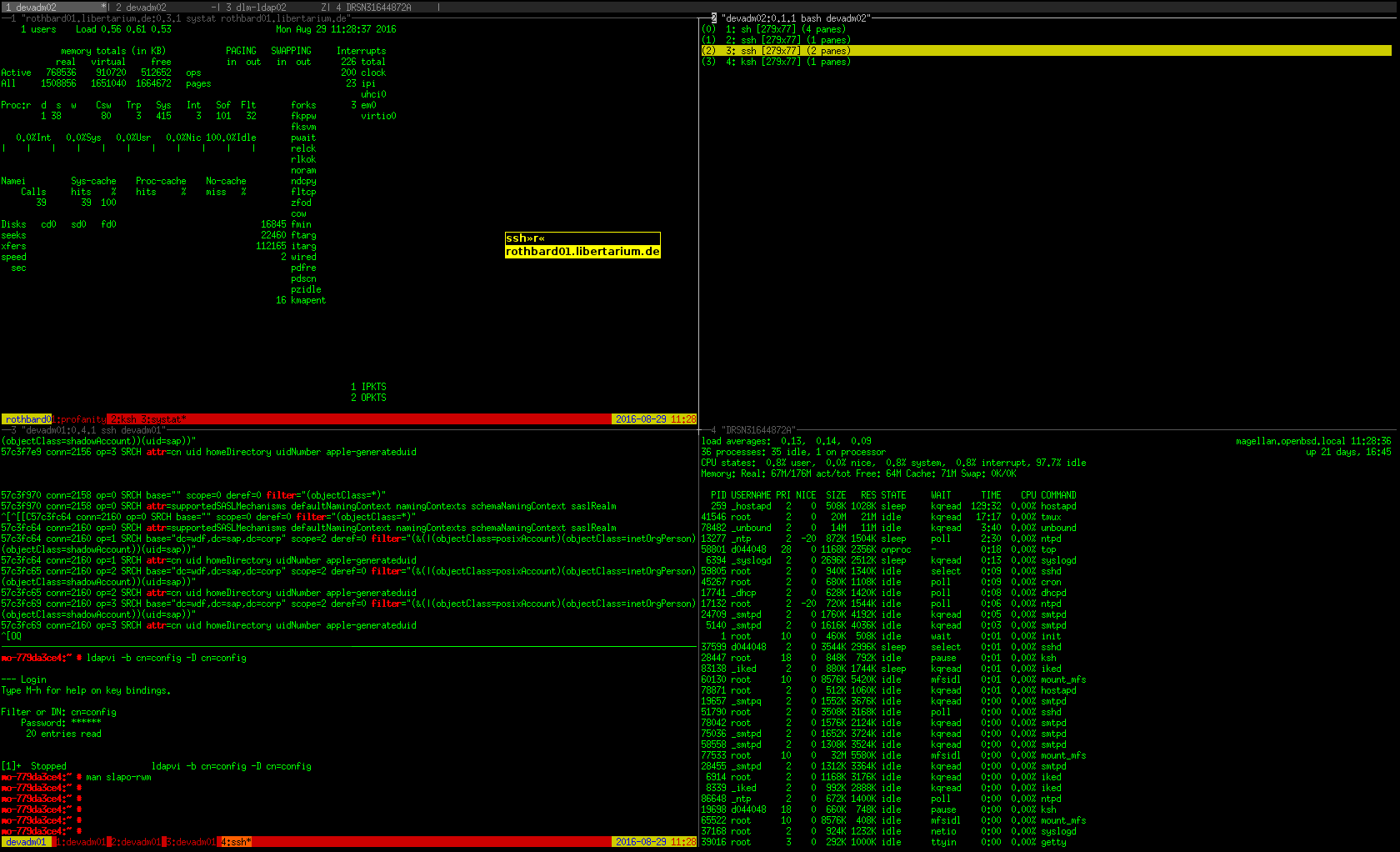
Task: Click the 'COMMAND' column header in top
Action: point(1058,495)
